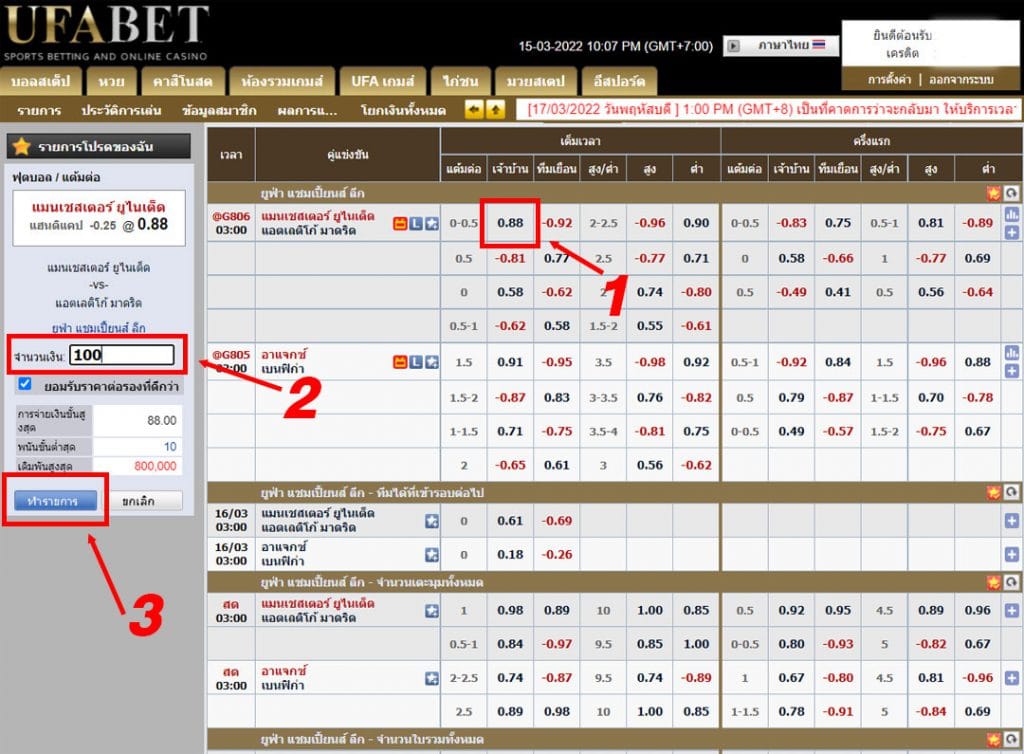Go to the คาสิโนสด tab
The width and height of the screenshot is (1024, 754).
[183, 82]
